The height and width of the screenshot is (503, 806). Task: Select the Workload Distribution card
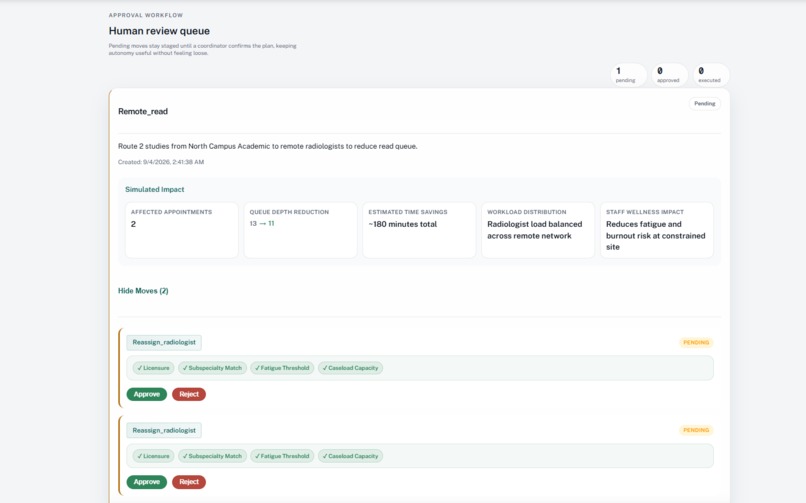pos(538,230)
